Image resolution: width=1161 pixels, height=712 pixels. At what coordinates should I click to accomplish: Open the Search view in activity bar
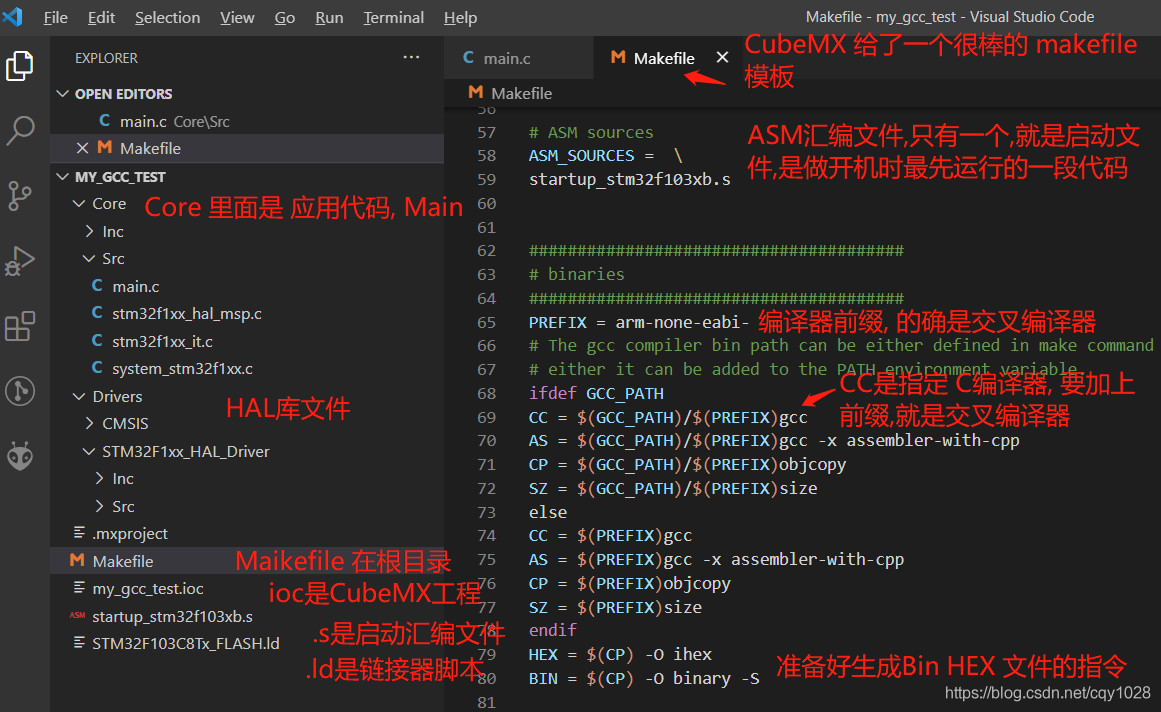[x=20, y=130]
